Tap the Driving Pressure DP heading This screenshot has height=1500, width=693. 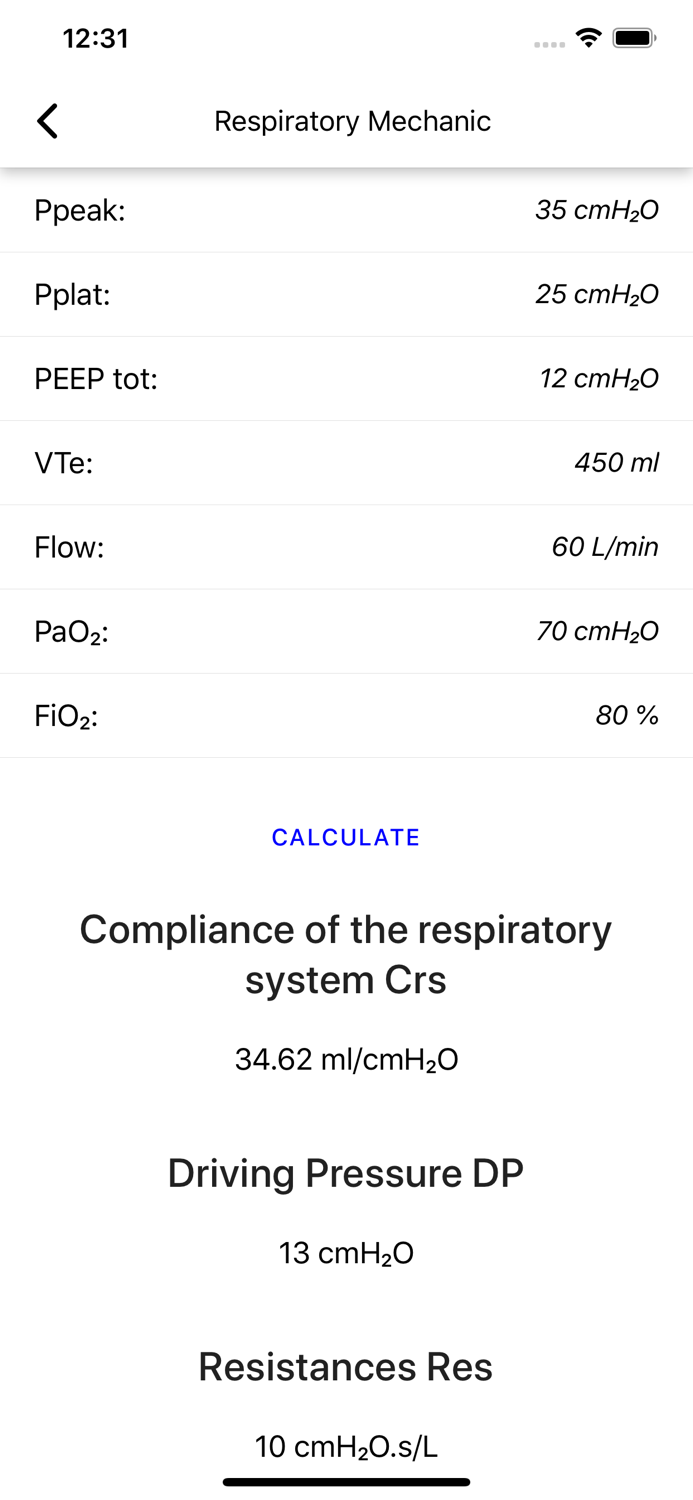click(346, 1172)
